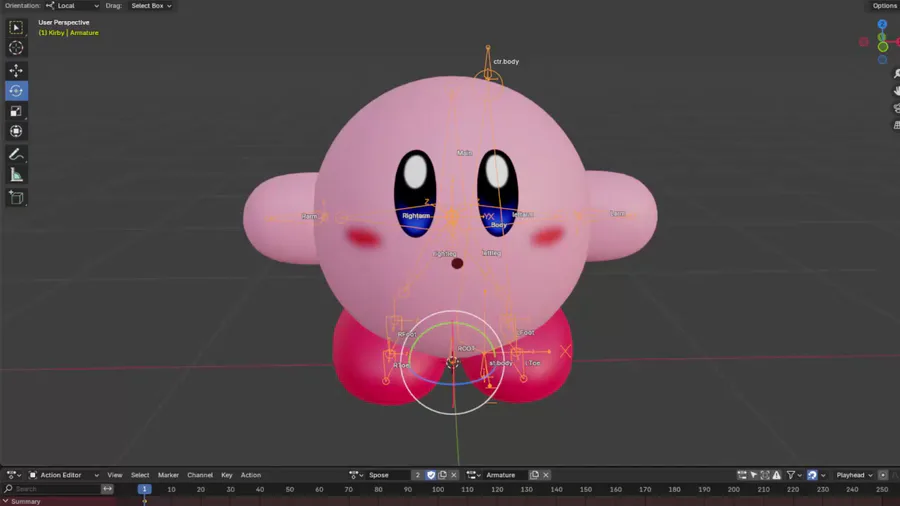Click the Summary channel row
This screenshot has width=900, height=506.
point(57,501)
